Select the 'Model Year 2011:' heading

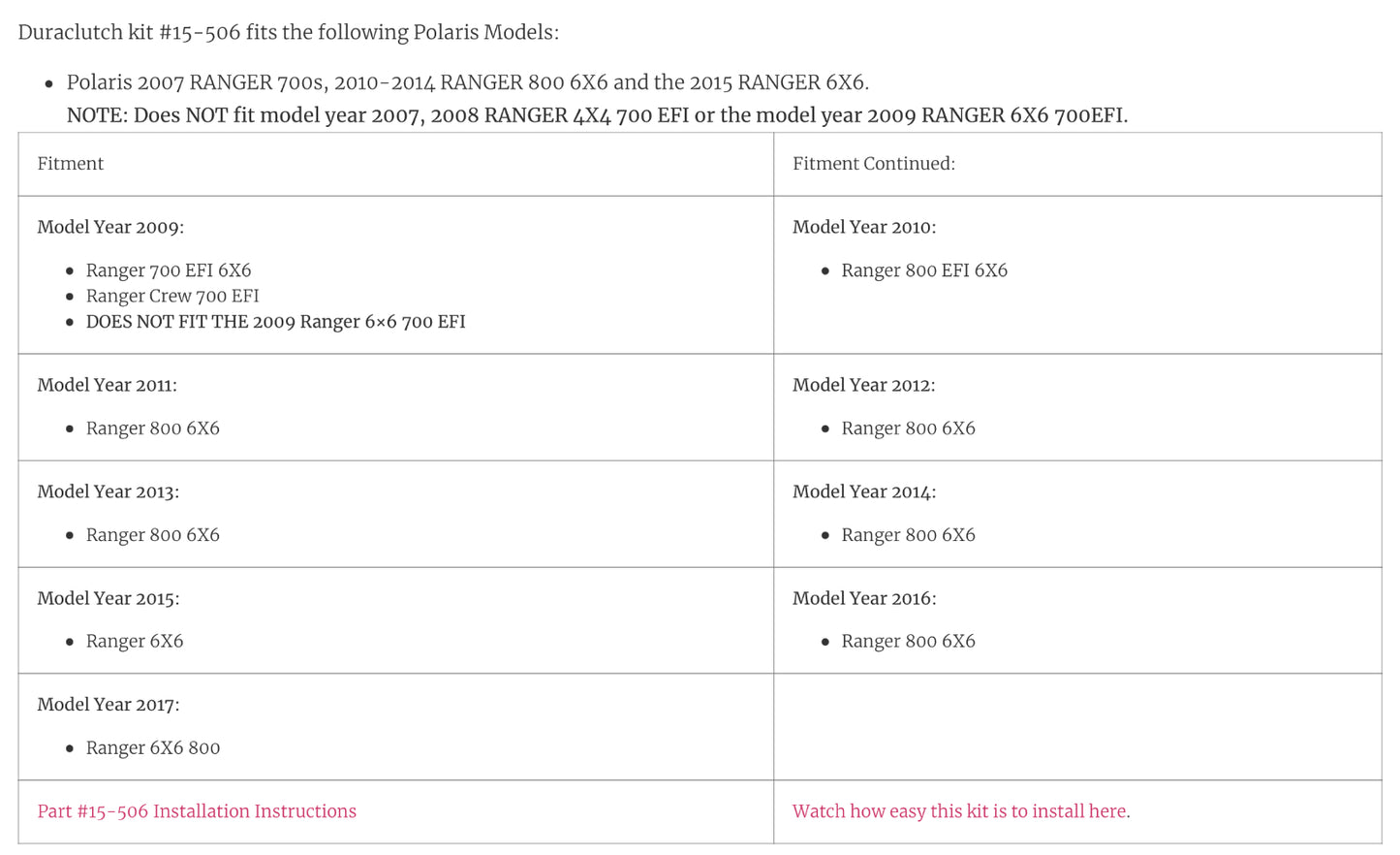(108, 386)
